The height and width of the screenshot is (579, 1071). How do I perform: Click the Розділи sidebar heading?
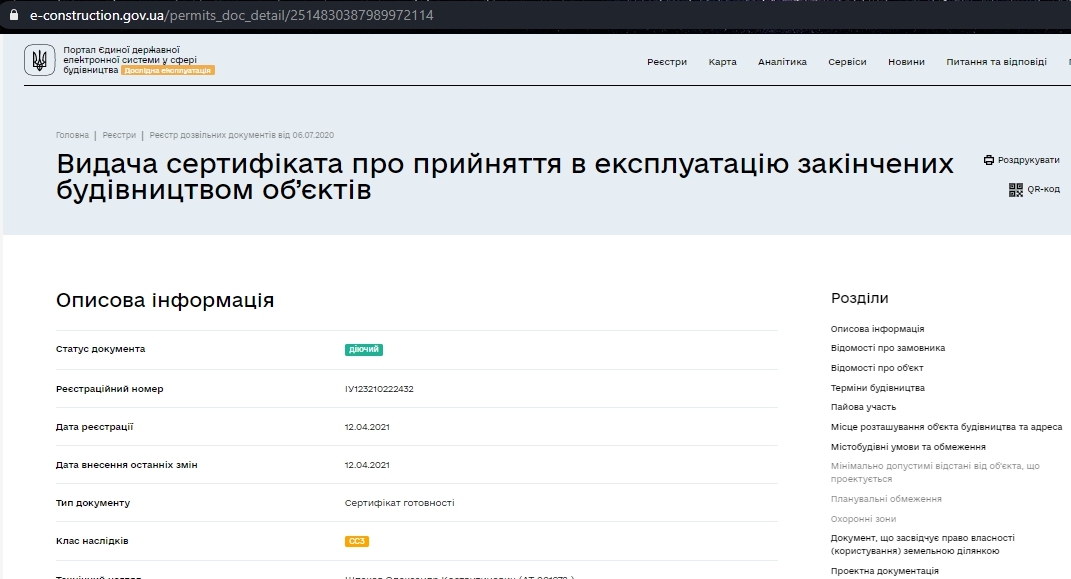tap(859, 298)
